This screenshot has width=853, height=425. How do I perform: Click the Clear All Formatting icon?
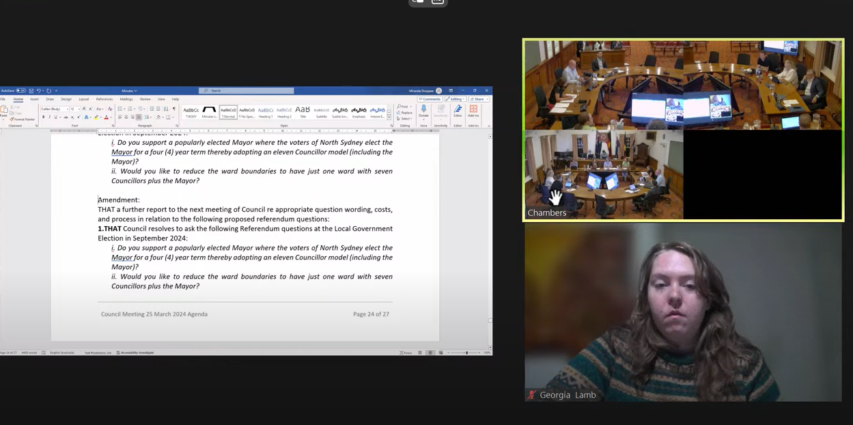tap(110, 109)
